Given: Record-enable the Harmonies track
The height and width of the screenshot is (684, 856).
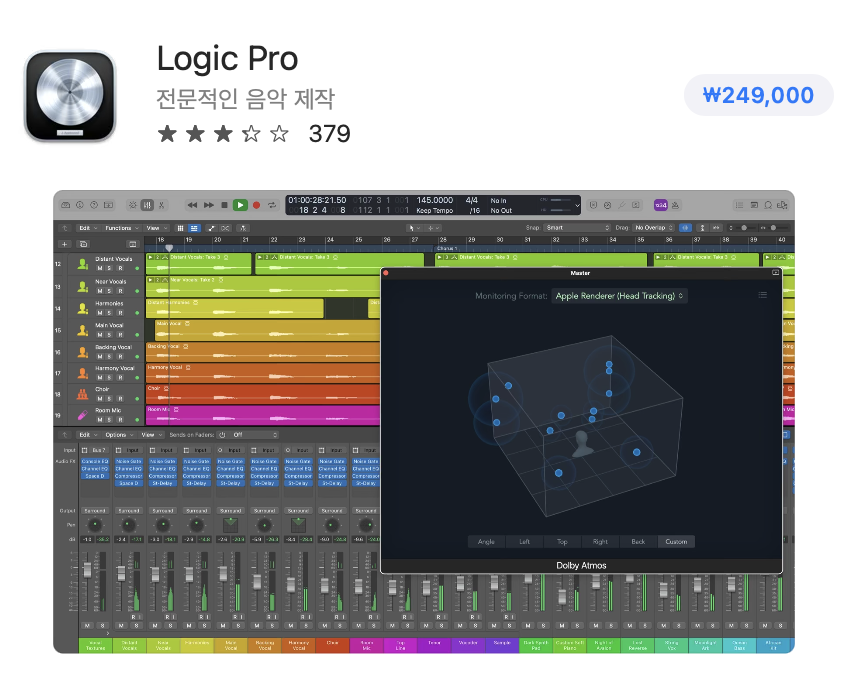Looking at the screenshot, I should click(x=120, y=313).
